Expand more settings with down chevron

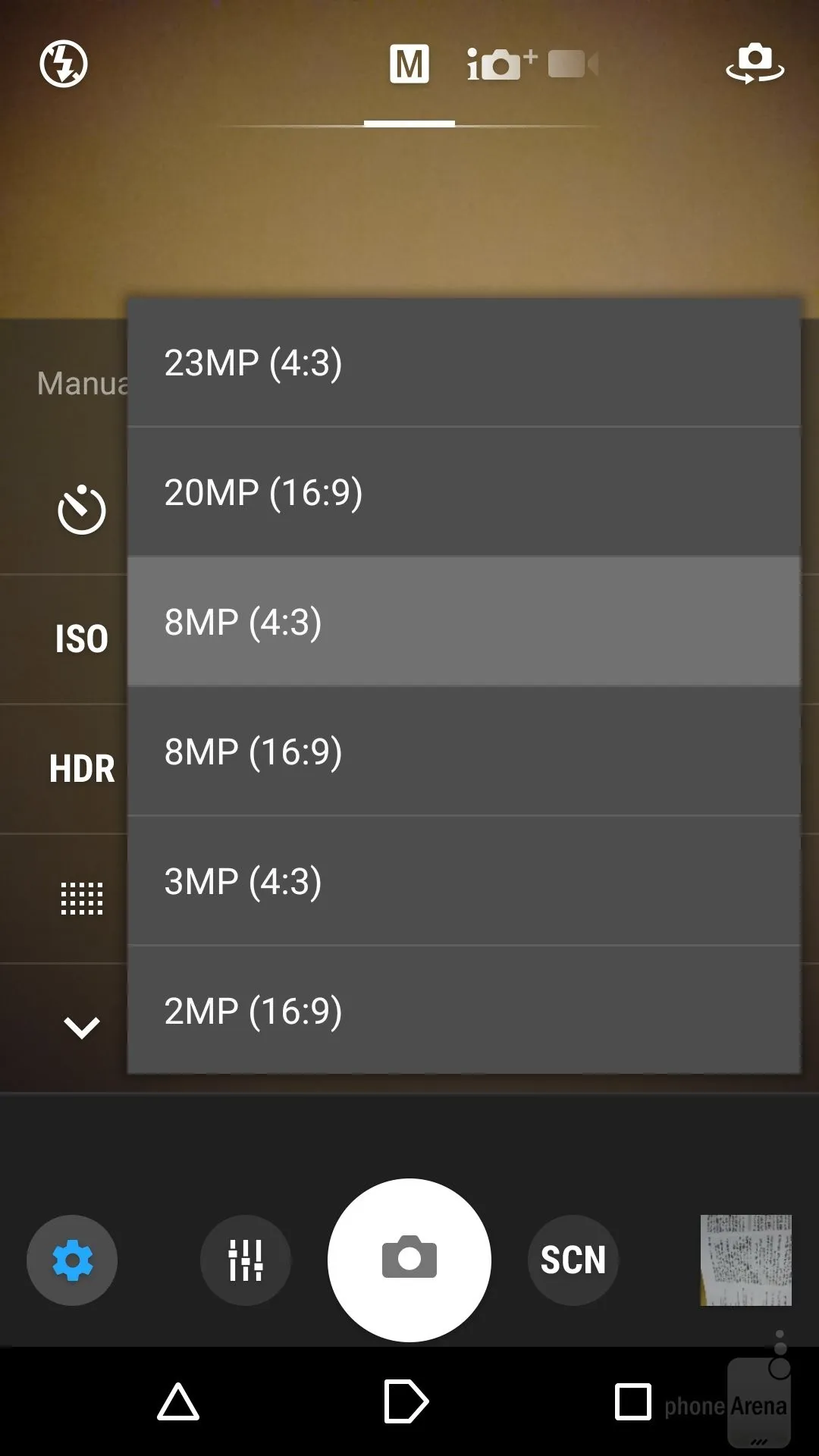pos(81,1028)
